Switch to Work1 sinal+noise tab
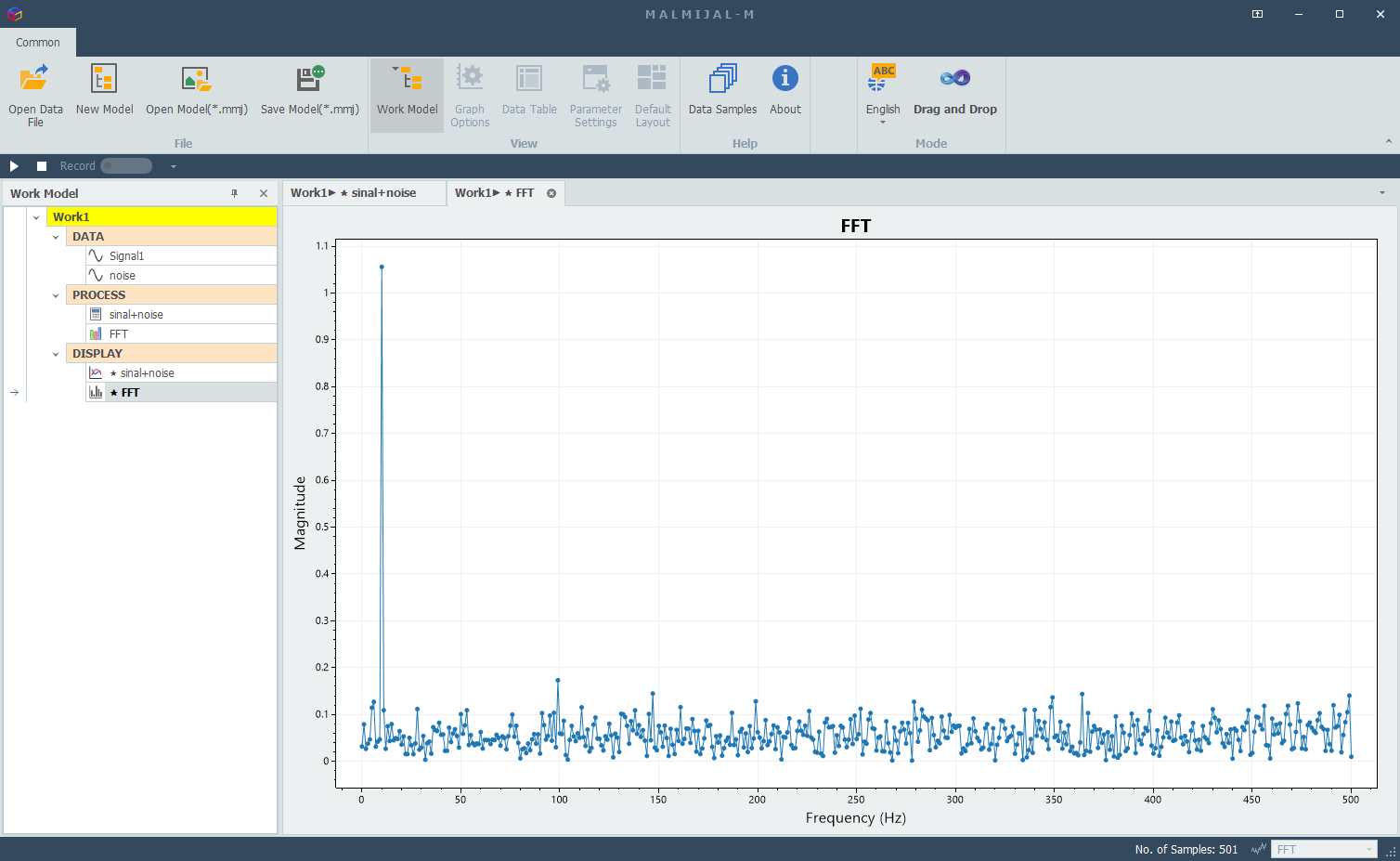 (x=364, y=193)
